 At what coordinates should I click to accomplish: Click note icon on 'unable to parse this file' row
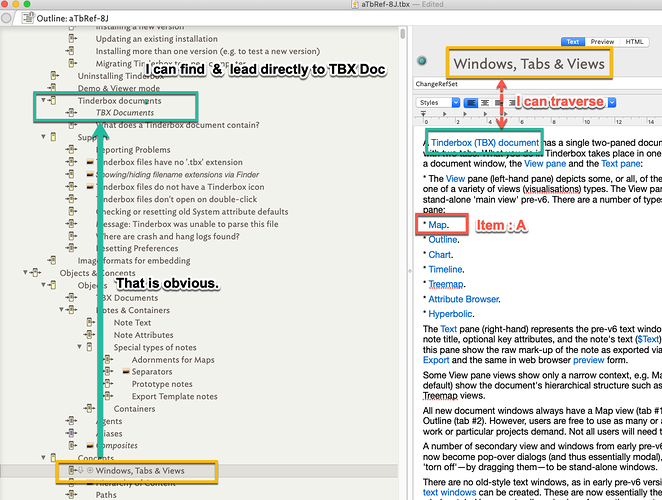pyautogui.click(x=71, y=224)
